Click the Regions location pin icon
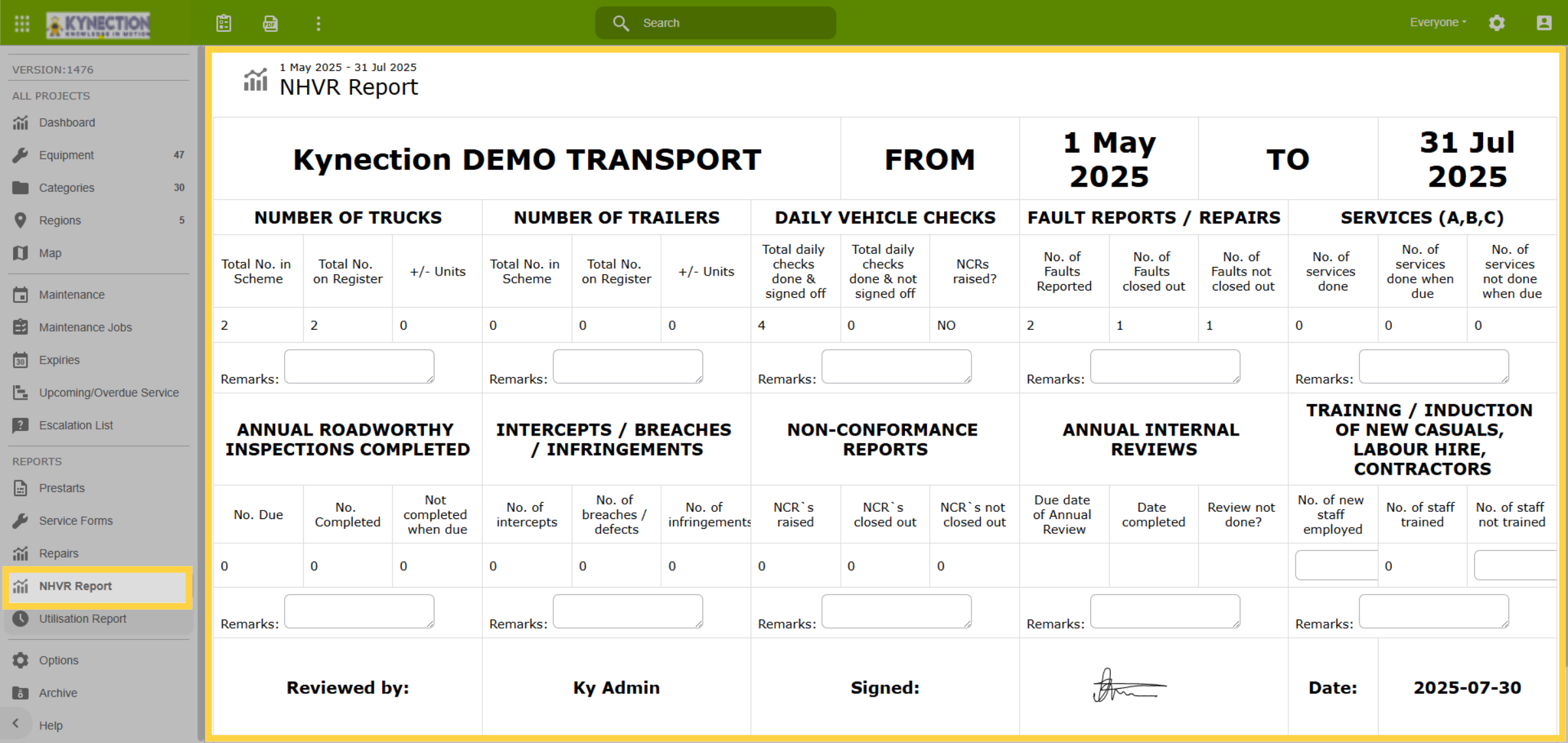 click(x=21, y=221)
